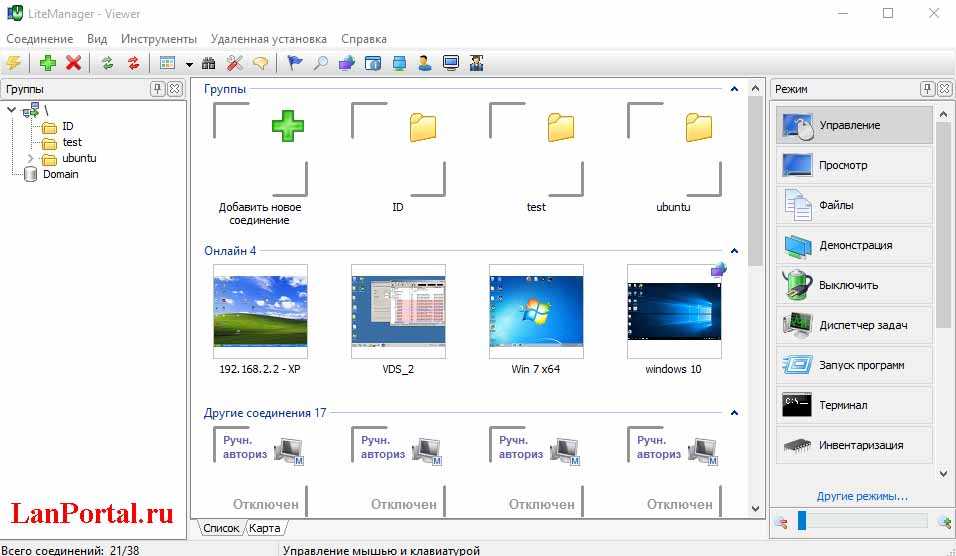
Task: Pin the Группы panel with pushpin button
Action: [x=157, y=89]
